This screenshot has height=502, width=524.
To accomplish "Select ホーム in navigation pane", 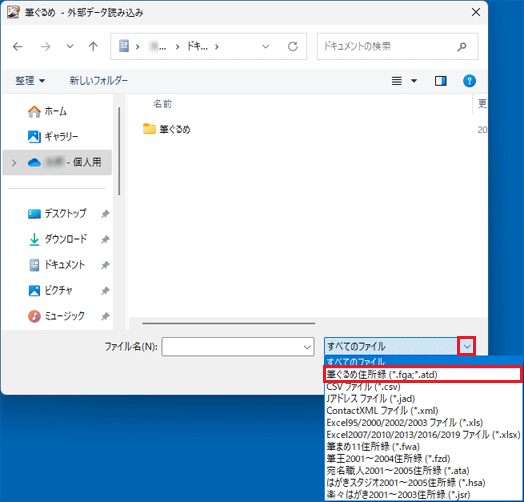I will tap(47, 111).
